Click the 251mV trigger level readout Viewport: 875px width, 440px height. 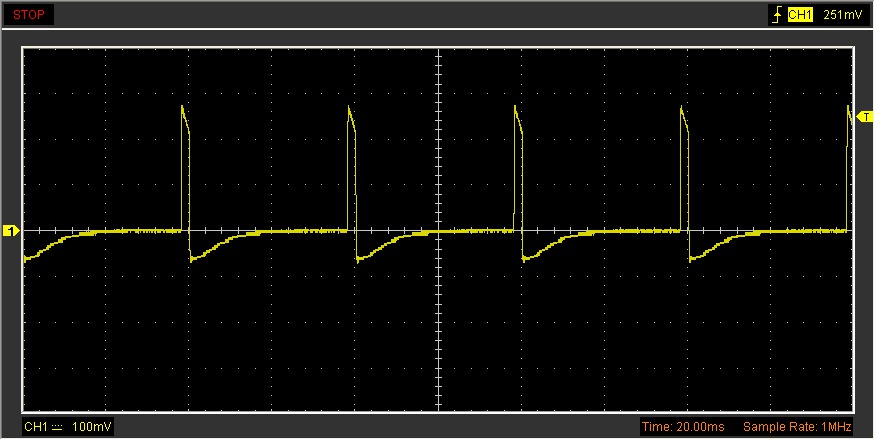point(843,15)
